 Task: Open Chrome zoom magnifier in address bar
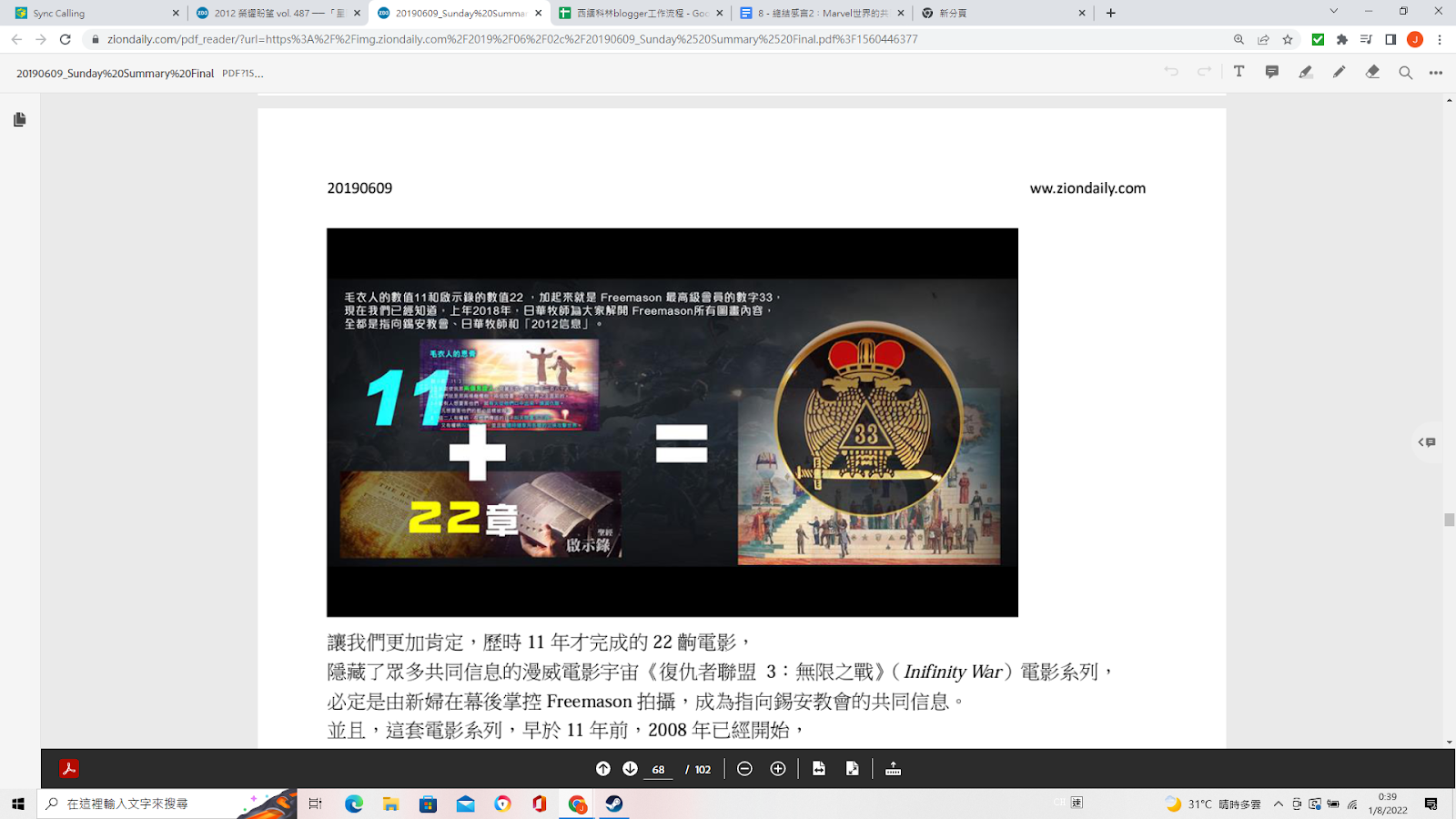[x=1239, y=39]
